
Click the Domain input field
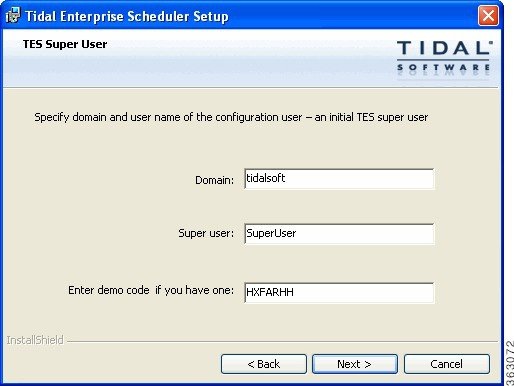click(x=339, y=179)
